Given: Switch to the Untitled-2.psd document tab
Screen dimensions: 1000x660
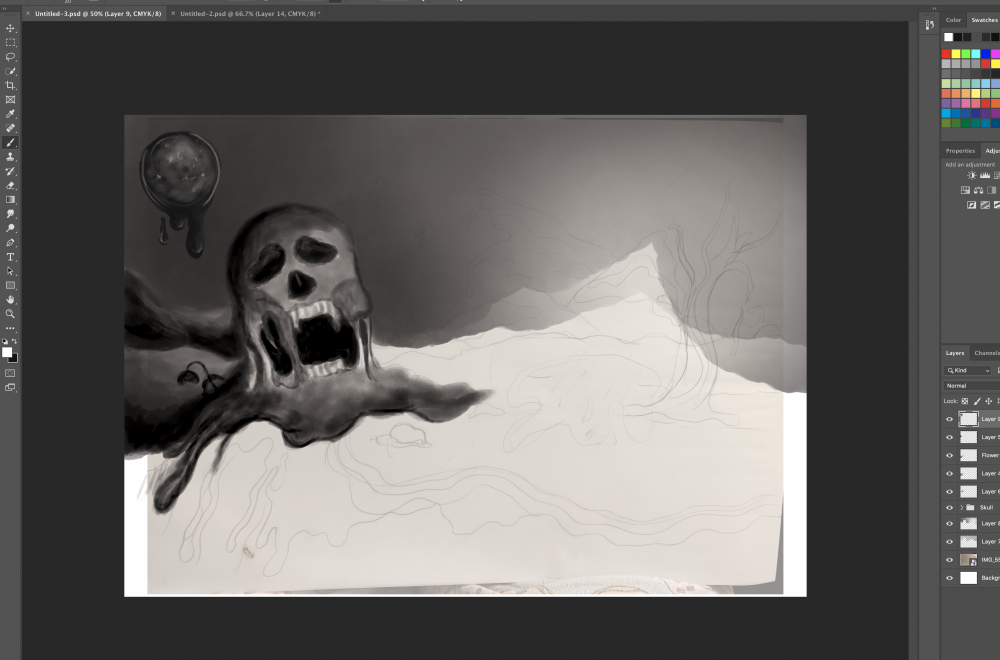Looking at the screenshot, I should pos(248,14).
